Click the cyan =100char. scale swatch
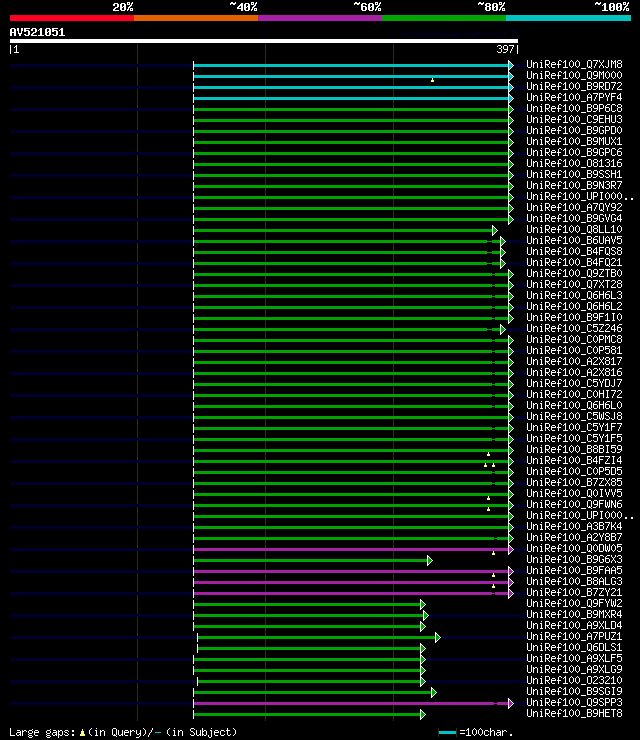This screenshot has height=740, width=640. click(x=447, y=732)
